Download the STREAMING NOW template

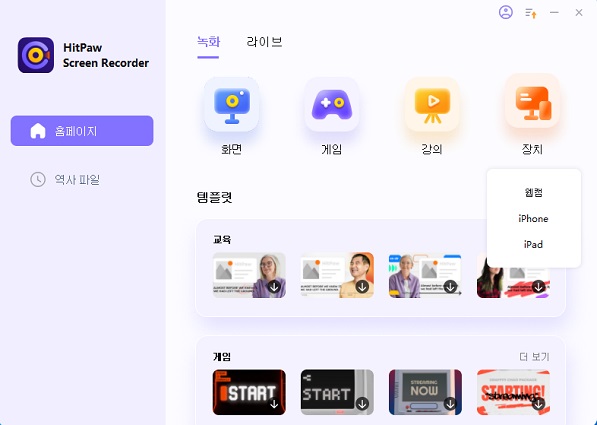coord(450,404)
